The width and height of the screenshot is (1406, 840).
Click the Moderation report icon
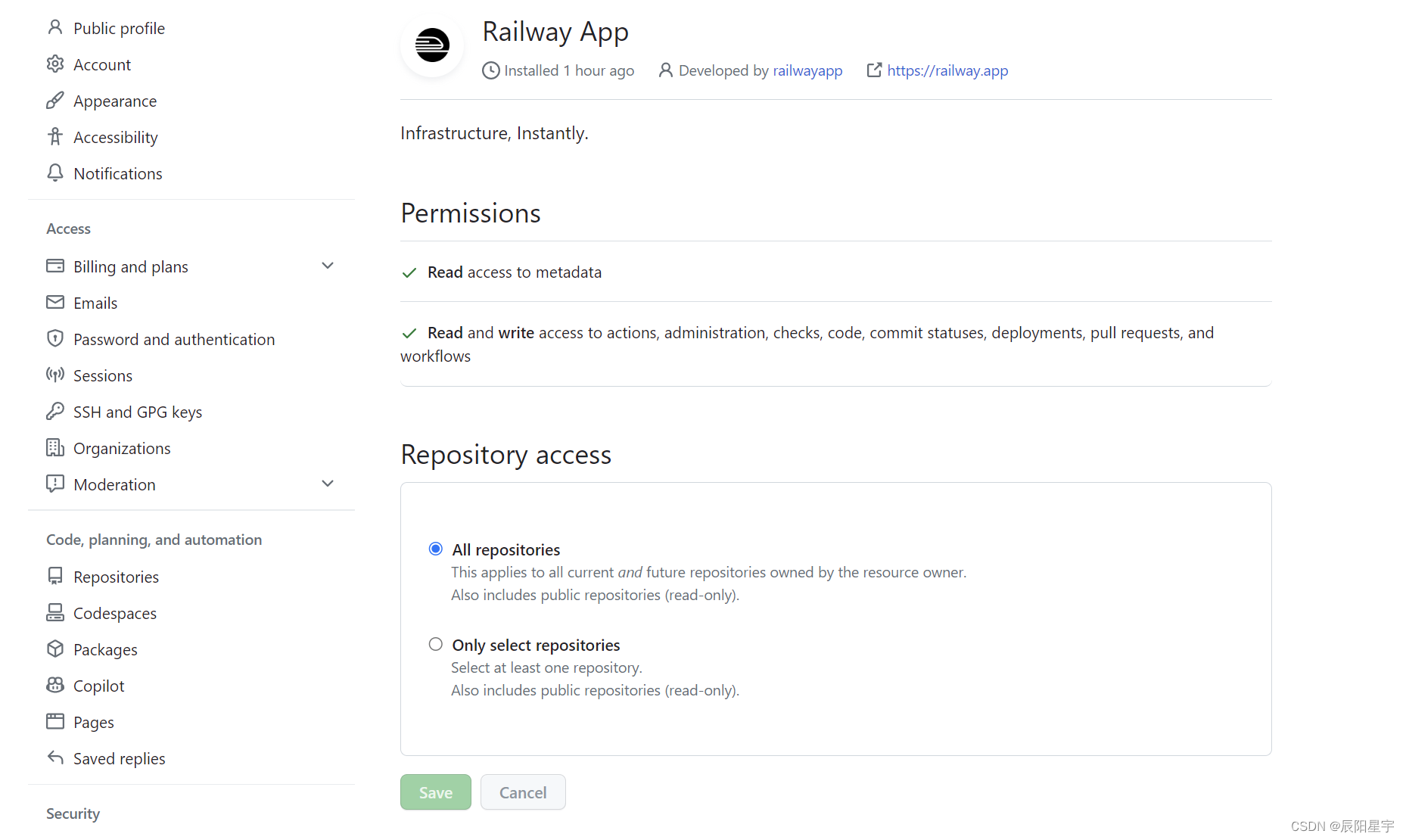tap(55, 484)
